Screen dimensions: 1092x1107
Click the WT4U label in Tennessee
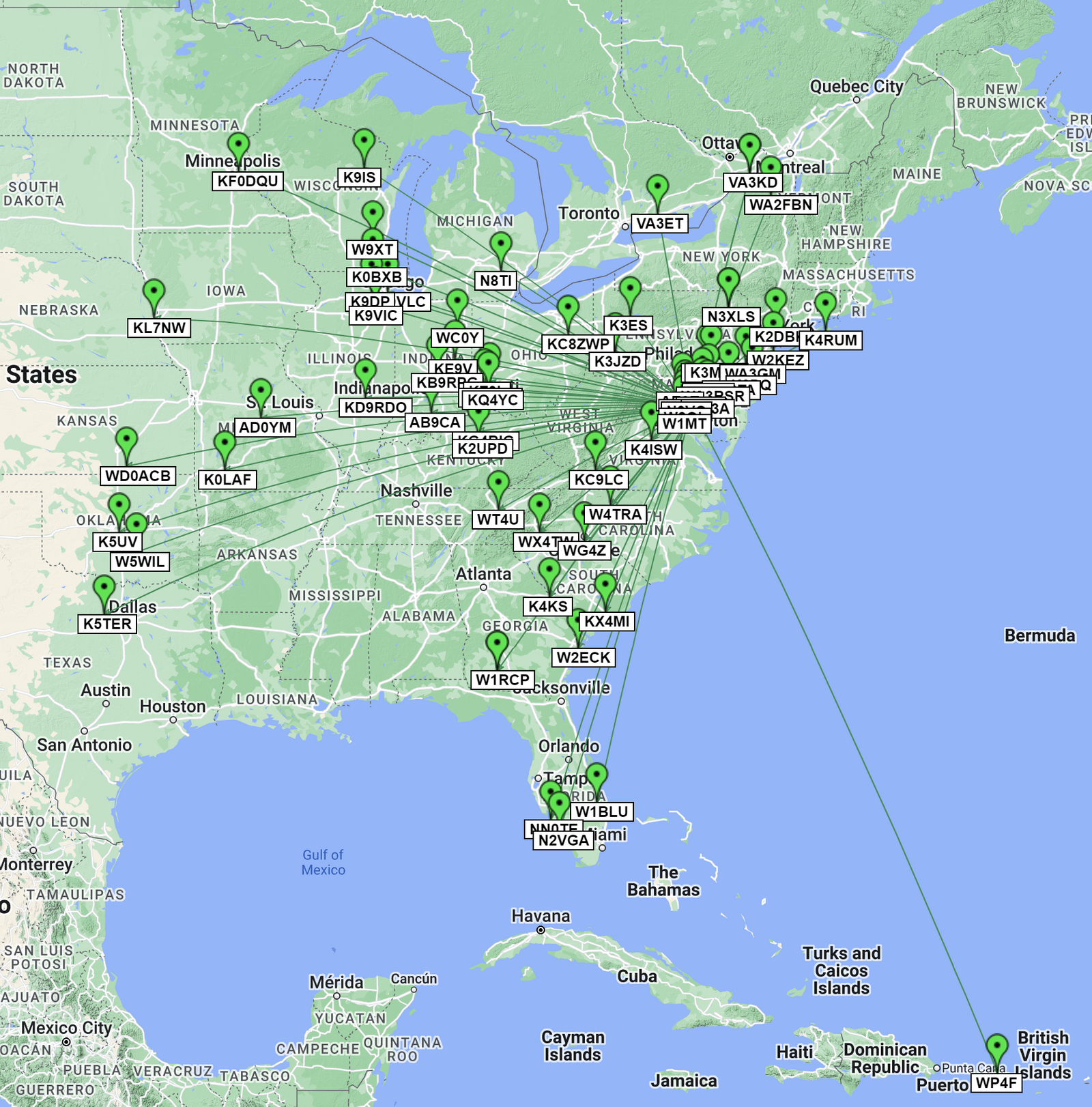tap(498, 519)
